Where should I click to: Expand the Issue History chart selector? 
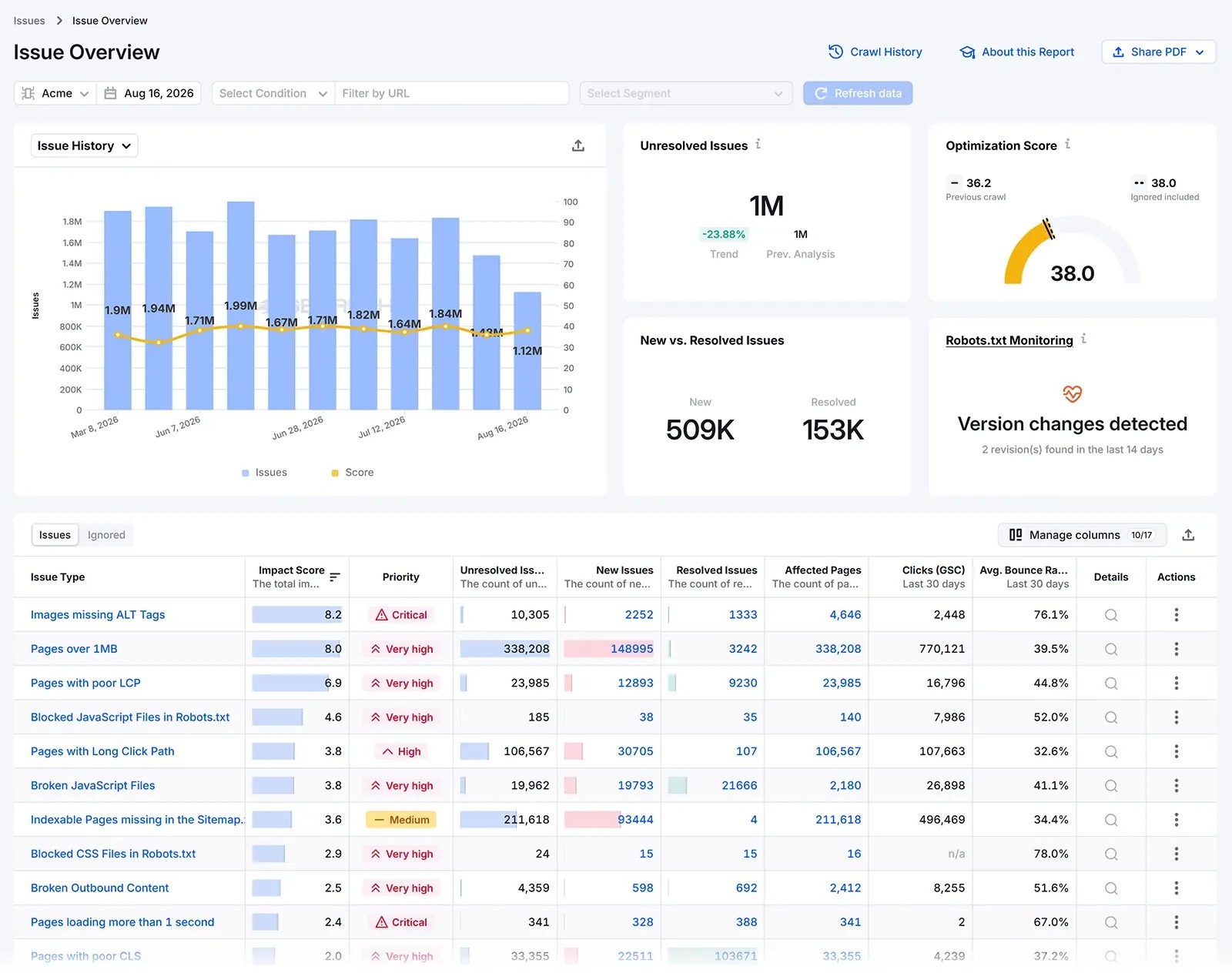tap(84, 145)
